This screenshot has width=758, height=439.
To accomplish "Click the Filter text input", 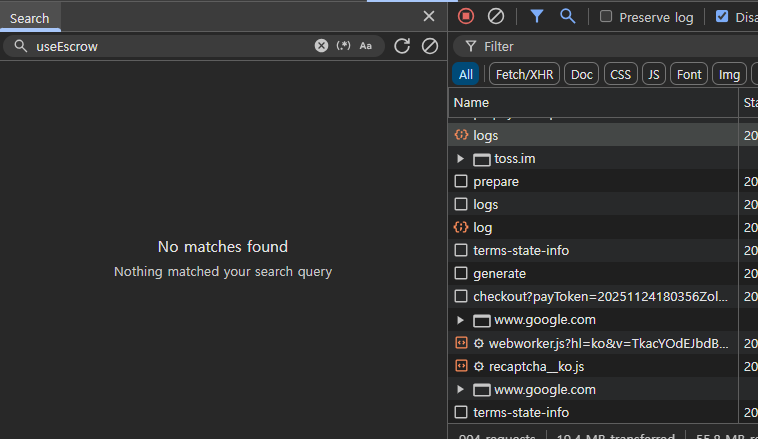I will tap(600, 46).
